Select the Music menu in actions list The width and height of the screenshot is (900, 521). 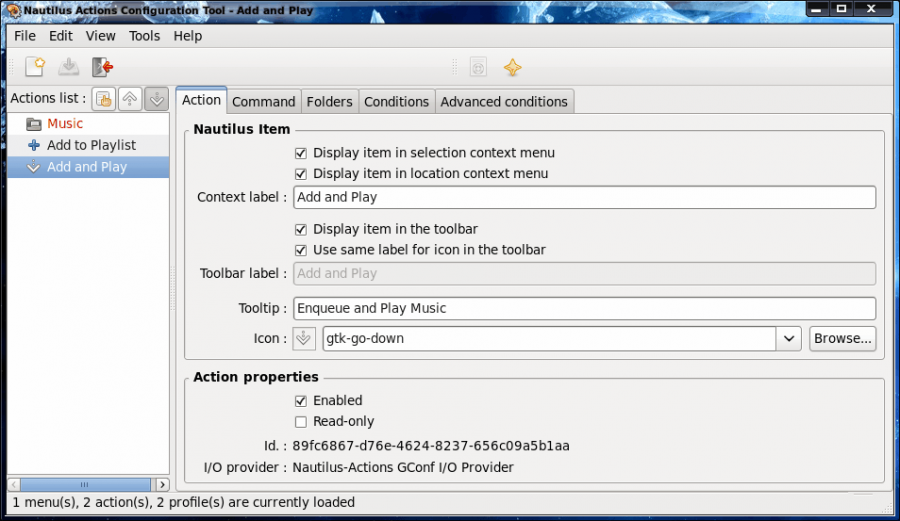65,123
